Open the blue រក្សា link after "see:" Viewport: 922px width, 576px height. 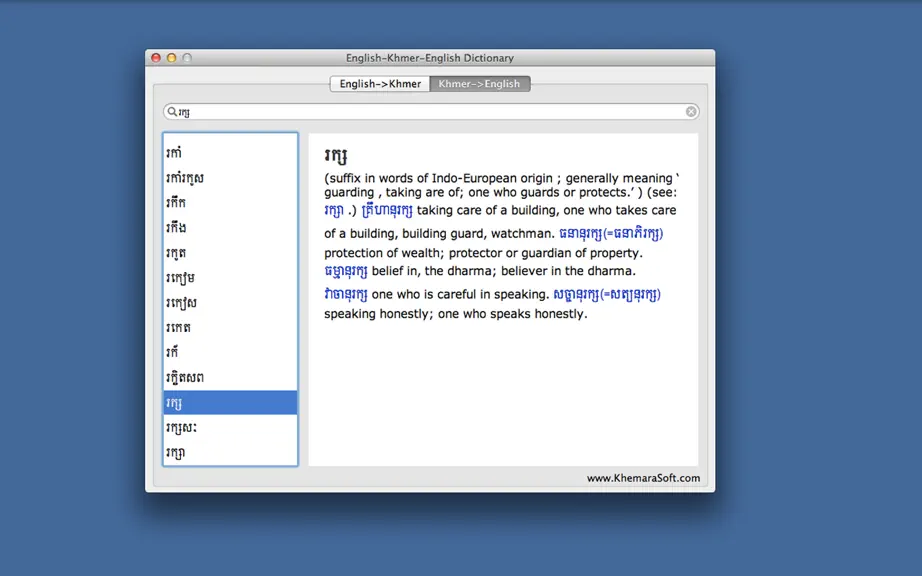[334, 210]
